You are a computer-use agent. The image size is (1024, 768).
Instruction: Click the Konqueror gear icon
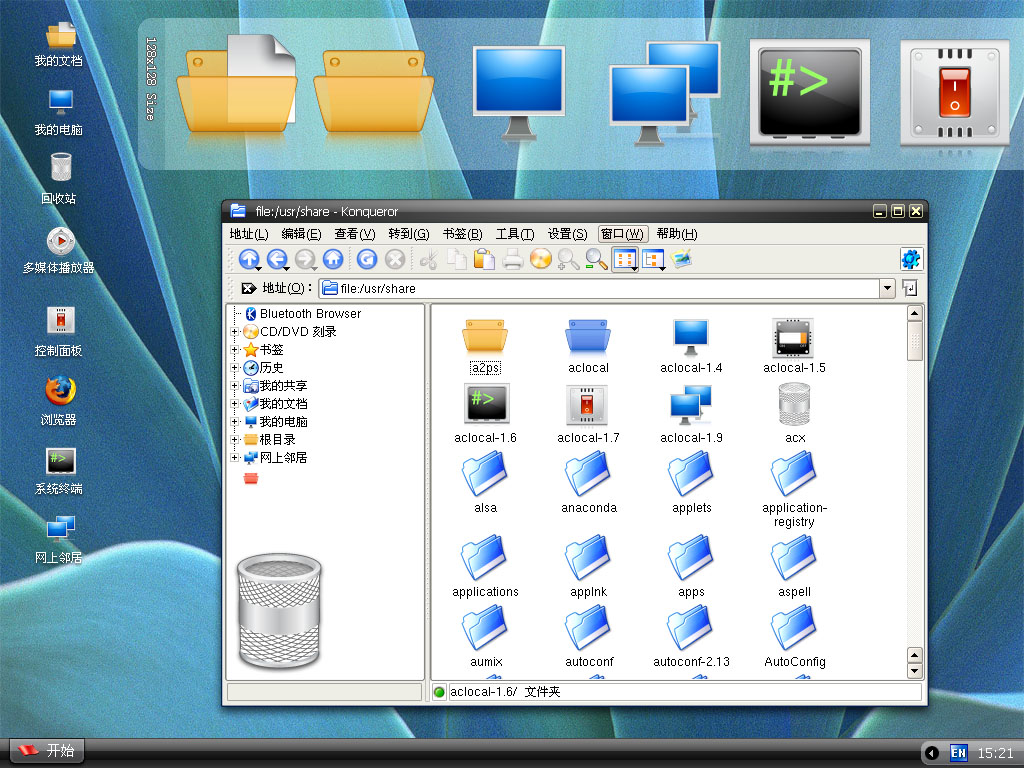point(910,259)
